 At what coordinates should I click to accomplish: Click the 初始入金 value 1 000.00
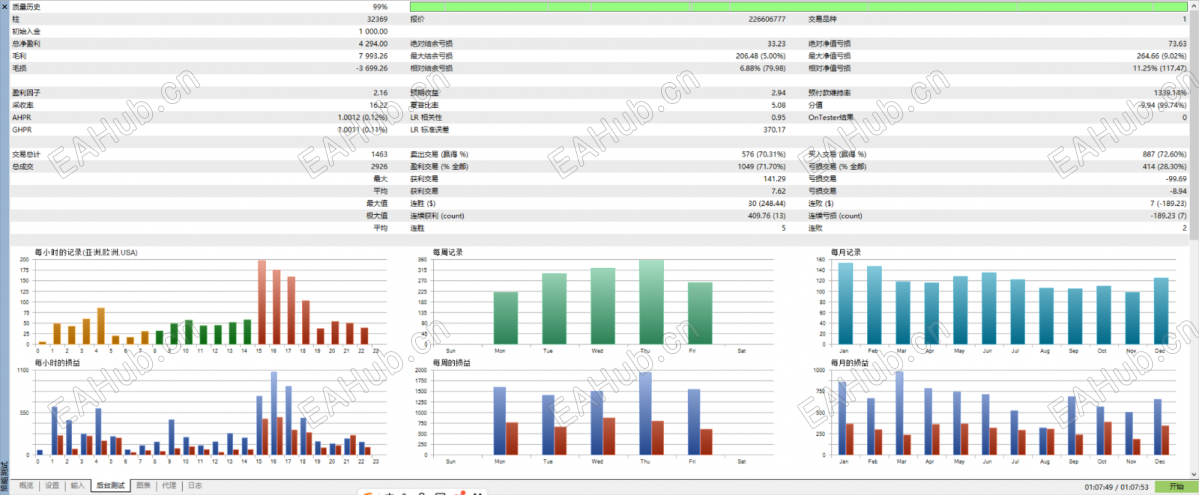coord(373,31)
